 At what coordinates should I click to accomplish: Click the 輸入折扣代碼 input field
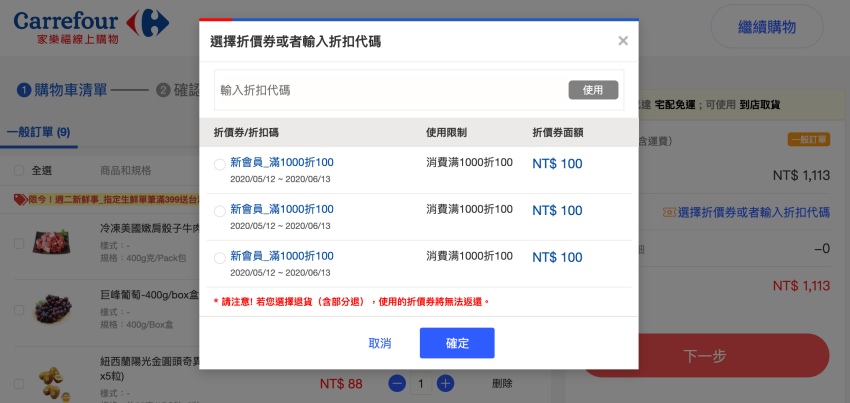(390, 90)
